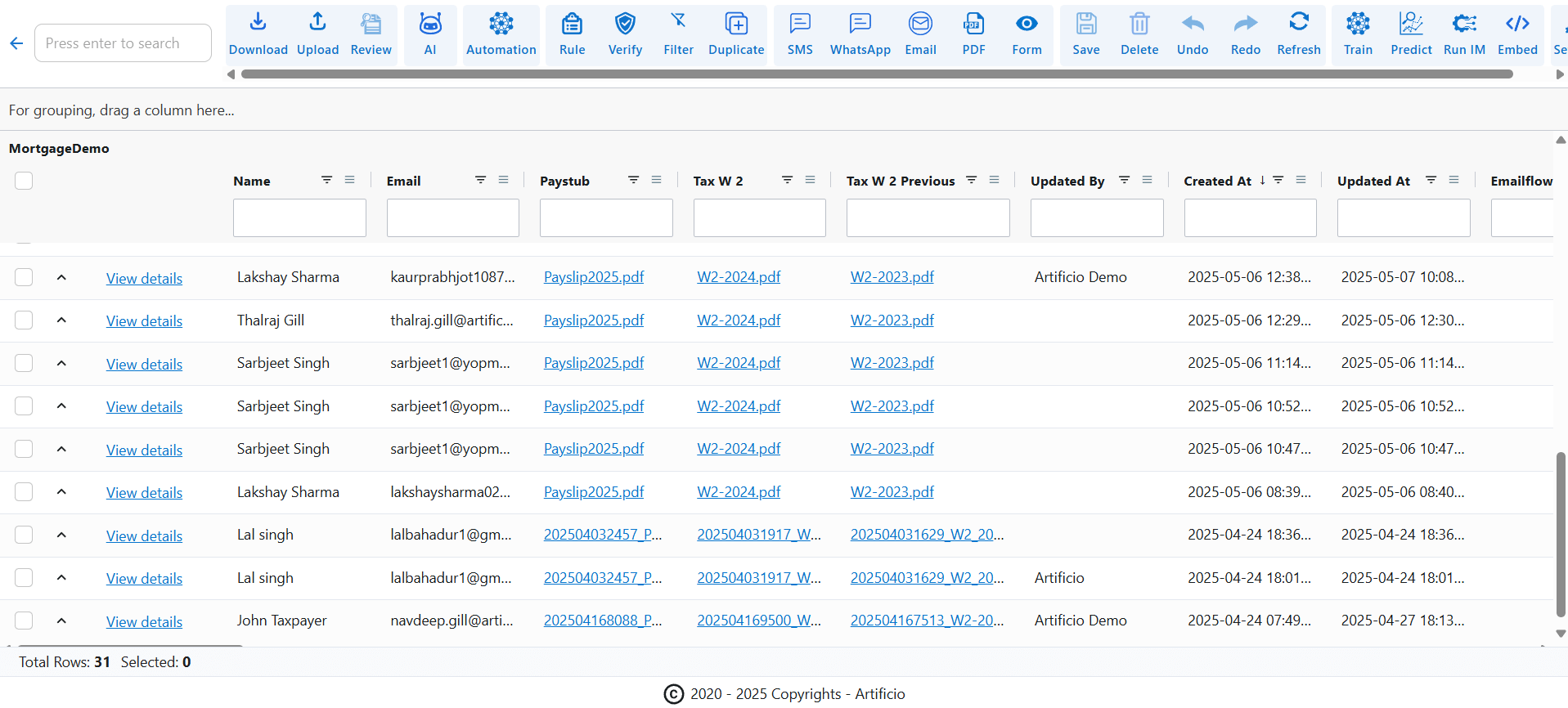Click the Email toolbar icon
The image size is (1568, 708).
click(x=921, y=35)
